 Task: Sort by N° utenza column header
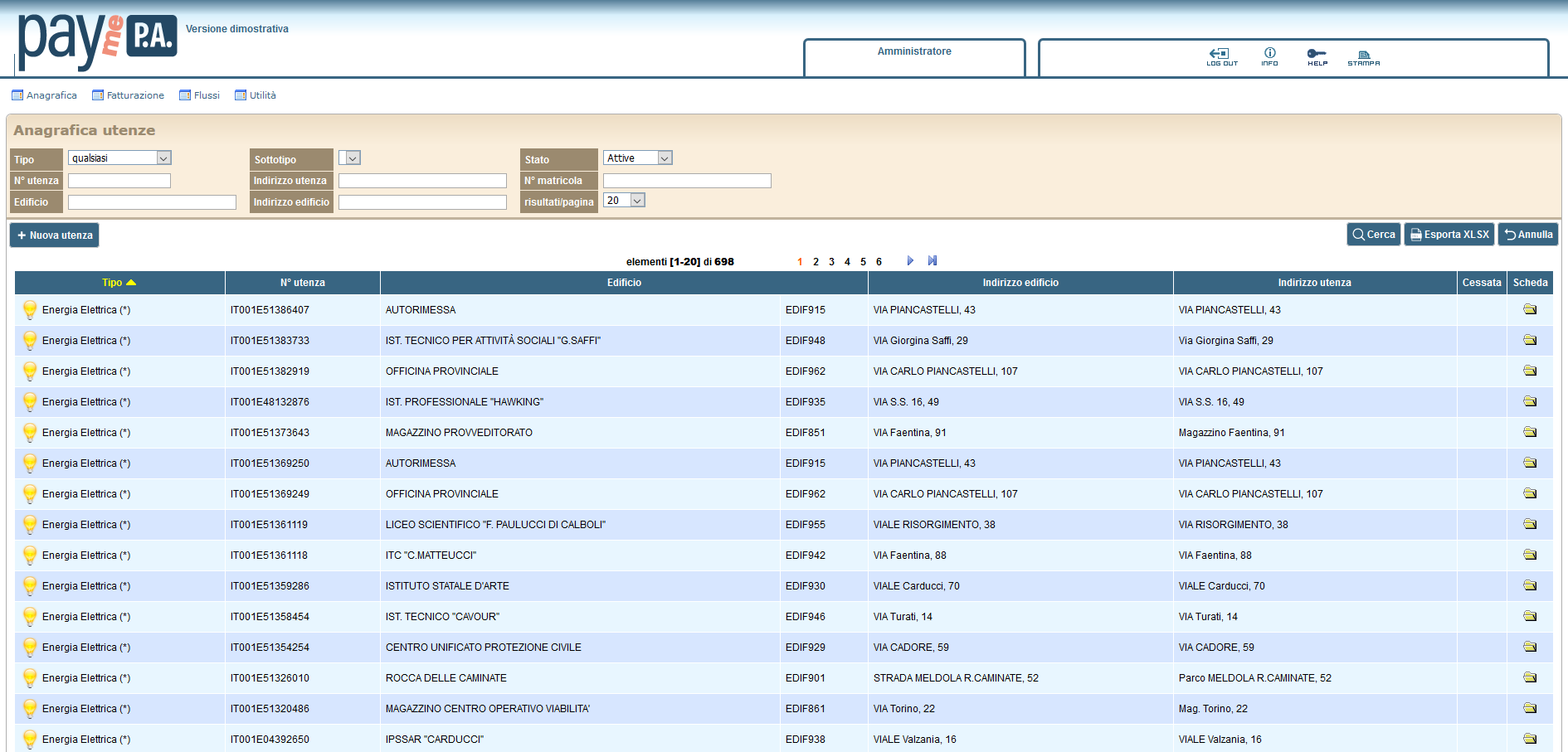point(303,283)
